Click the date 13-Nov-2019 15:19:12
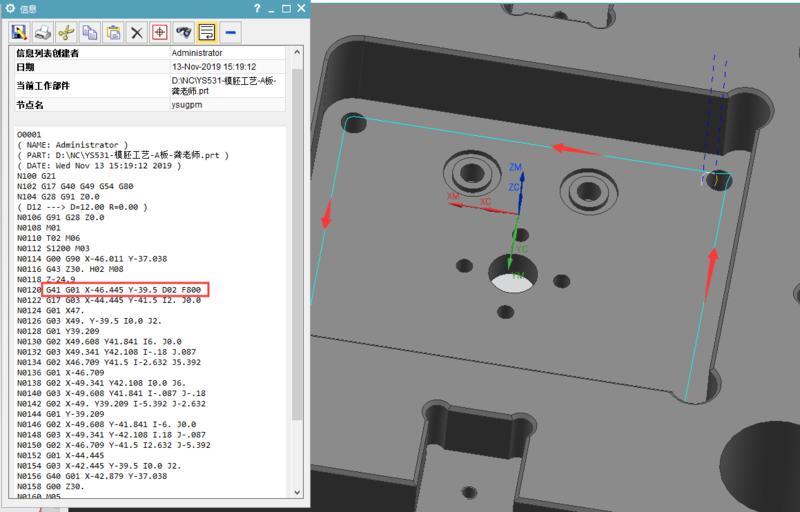This screenshot has width=800, height=512. tap(214, 67)
